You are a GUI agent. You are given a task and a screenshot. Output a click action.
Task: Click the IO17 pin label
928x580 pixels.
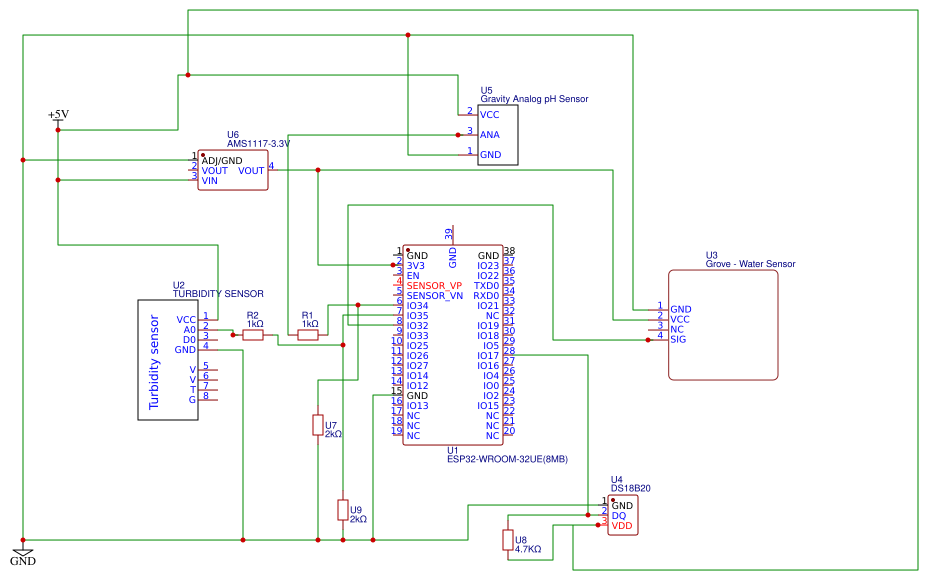coord(488,356)
